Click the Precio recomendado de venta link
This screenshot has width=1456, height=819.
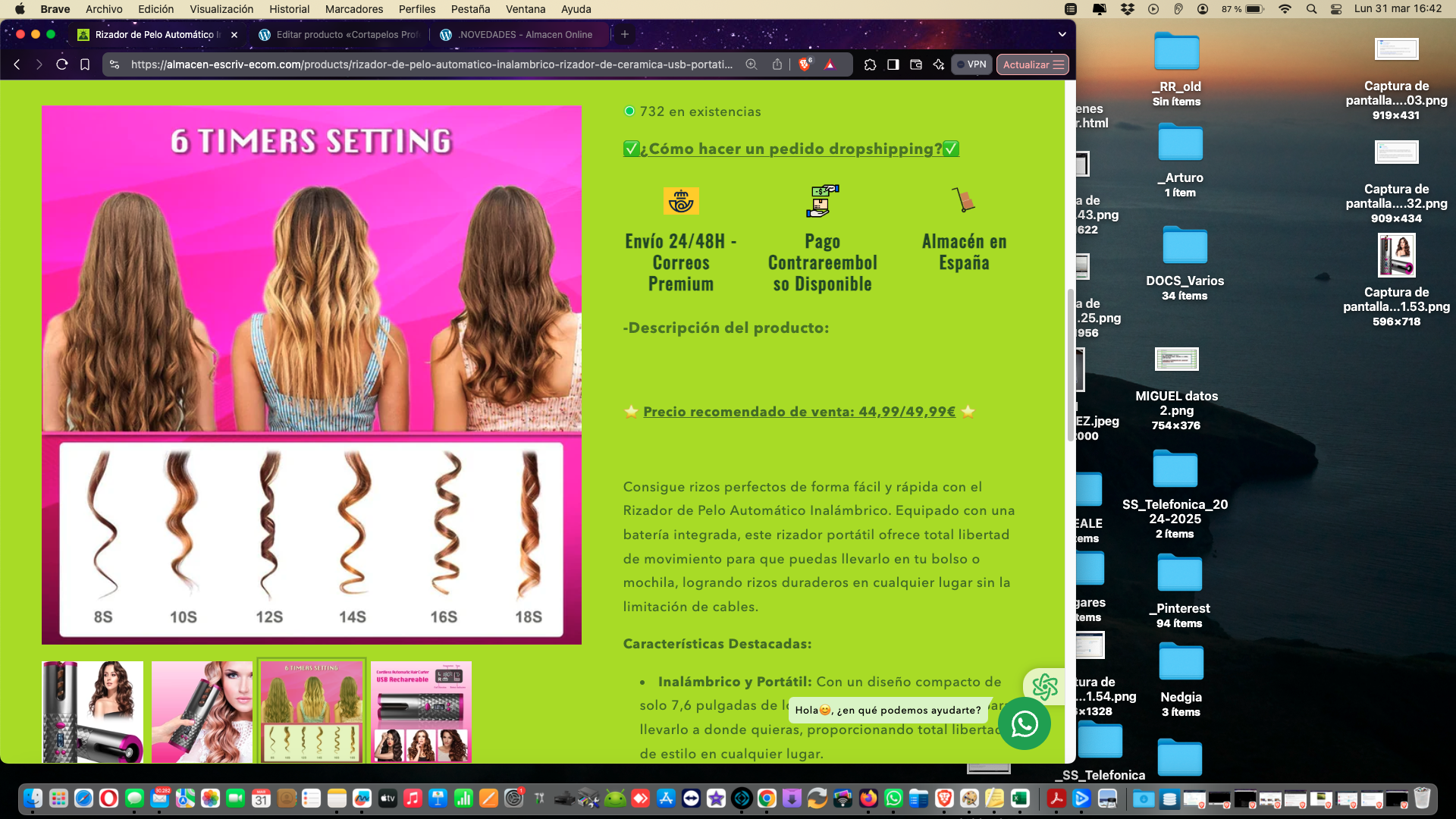pos(799,412)
